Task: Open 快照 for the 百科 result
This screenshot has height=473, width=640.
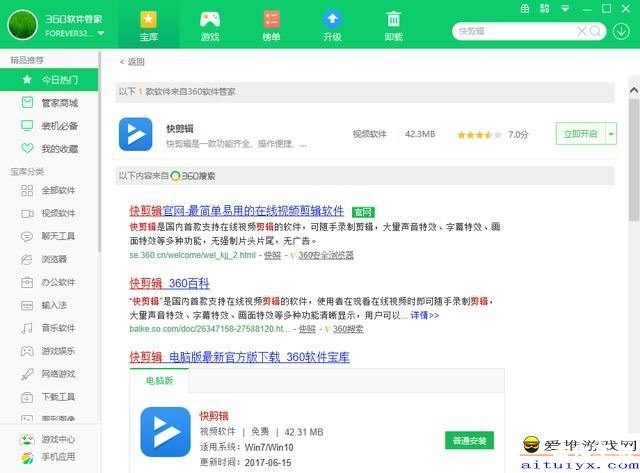Action: (307, 329)
